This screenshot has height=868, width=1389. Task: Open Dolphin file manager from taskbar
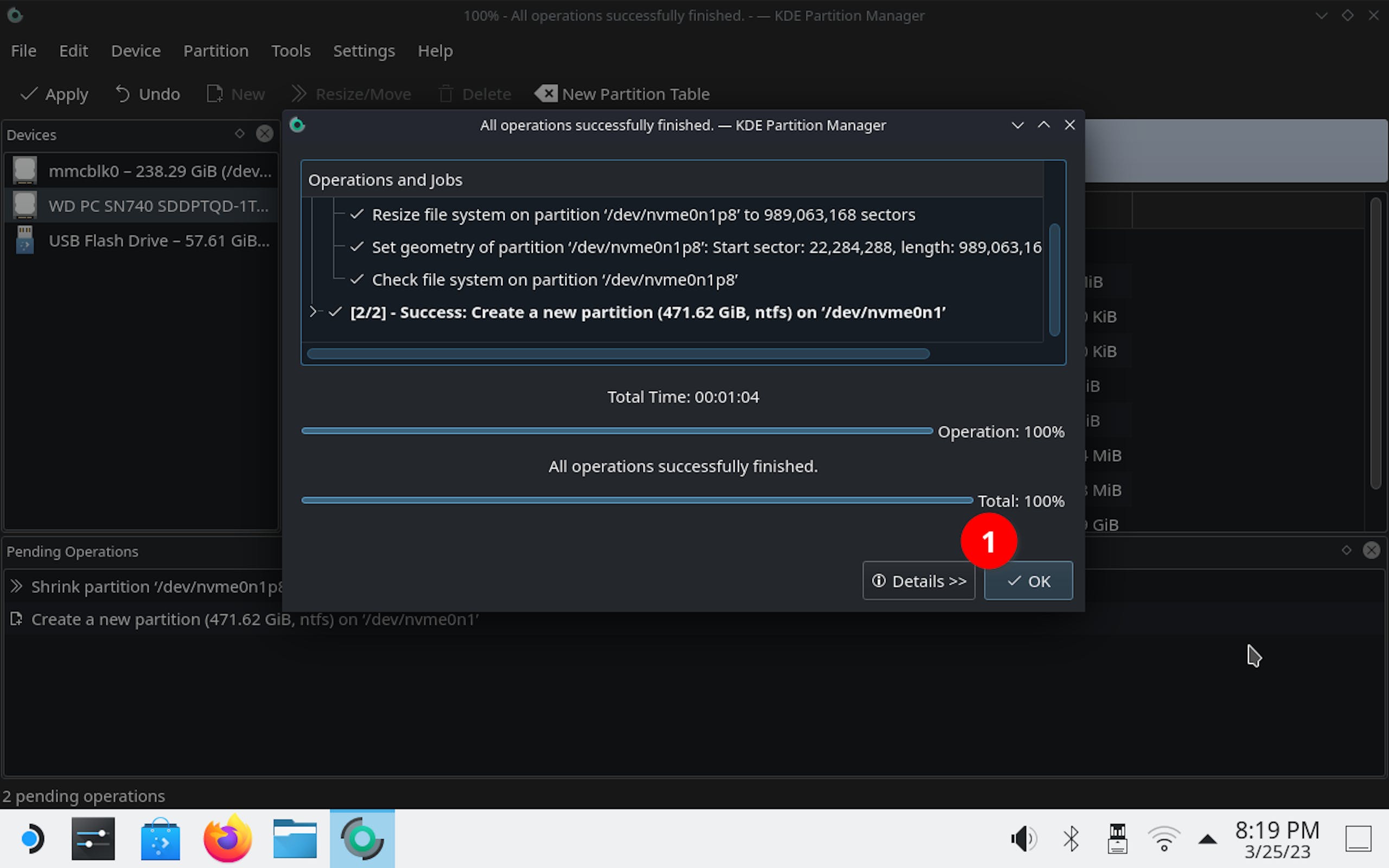pos(295,839)
